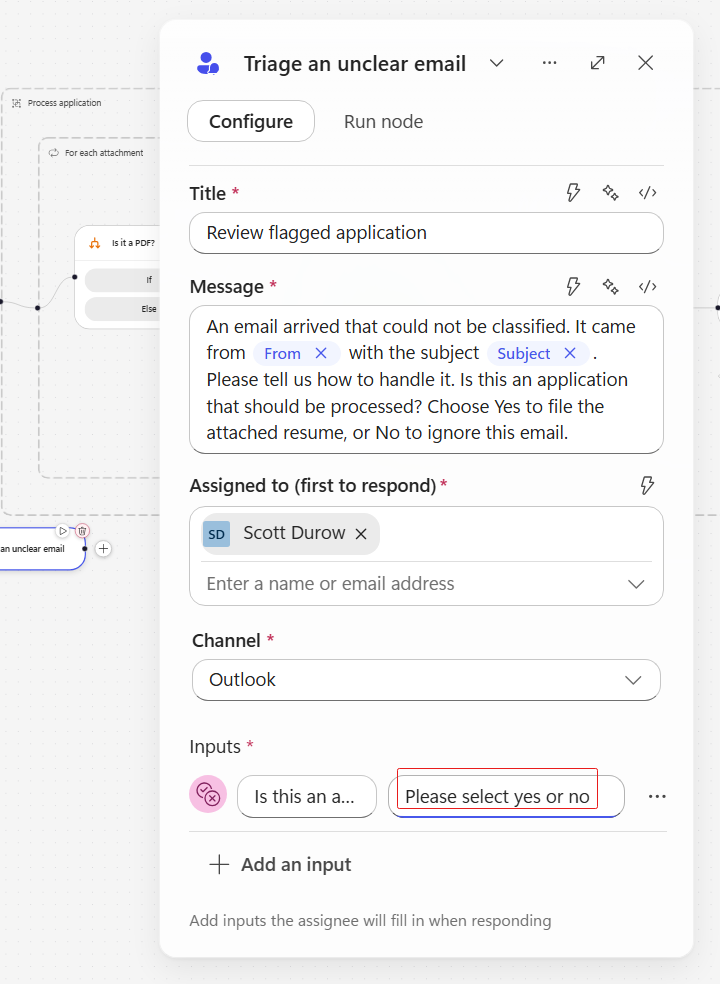The image size is (720, 984).
Task: Insert dynamic content lightning icon for Message
Action: click(x=573, y=286)
